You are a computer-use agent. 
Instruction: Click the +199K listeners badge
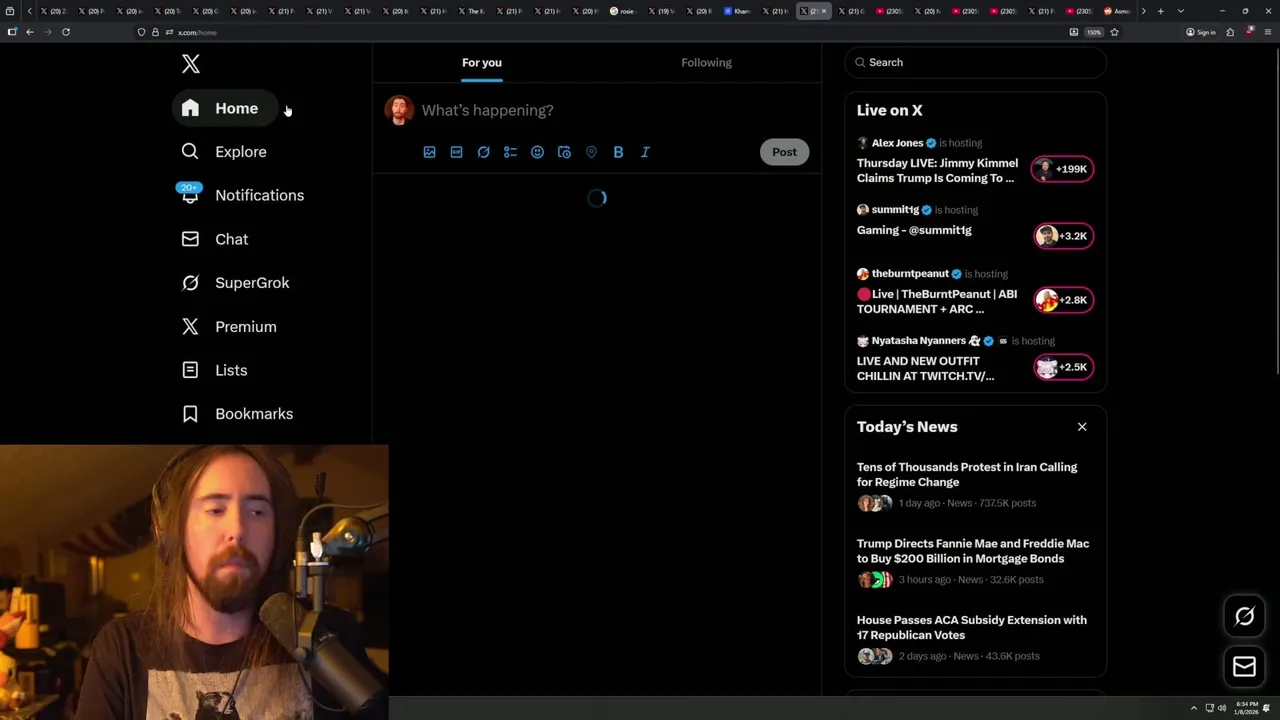click(x=1063, y=169)
